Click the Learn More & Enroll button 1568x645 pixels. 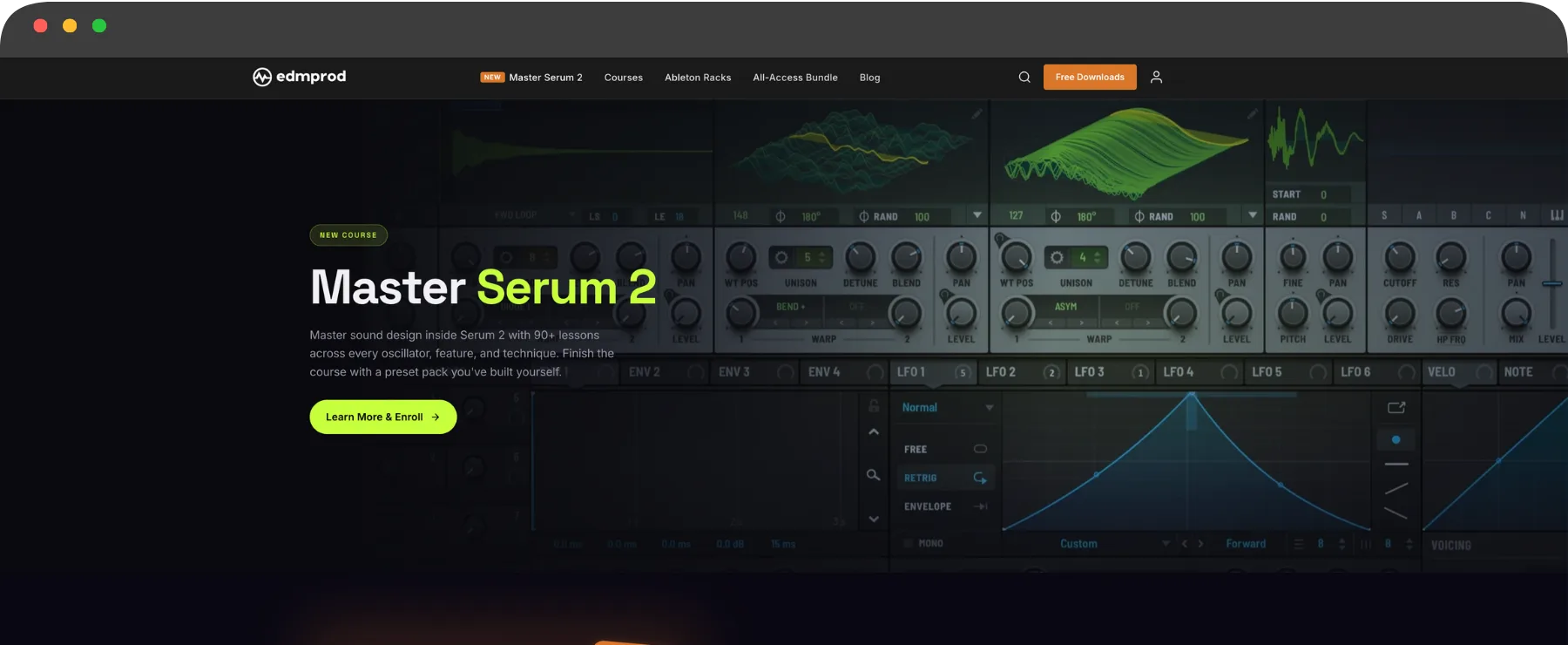tap(383, 417)
